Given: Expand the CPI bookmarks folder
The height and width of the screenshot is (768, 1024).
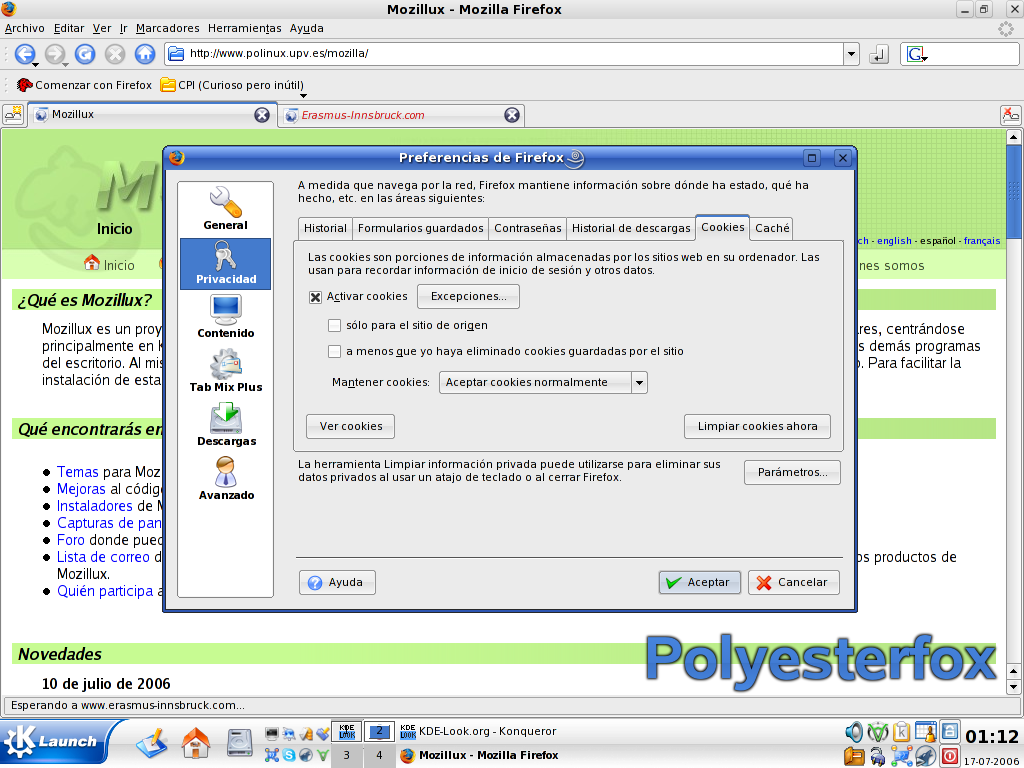Looking at the screenshot, I should point(232,85).
